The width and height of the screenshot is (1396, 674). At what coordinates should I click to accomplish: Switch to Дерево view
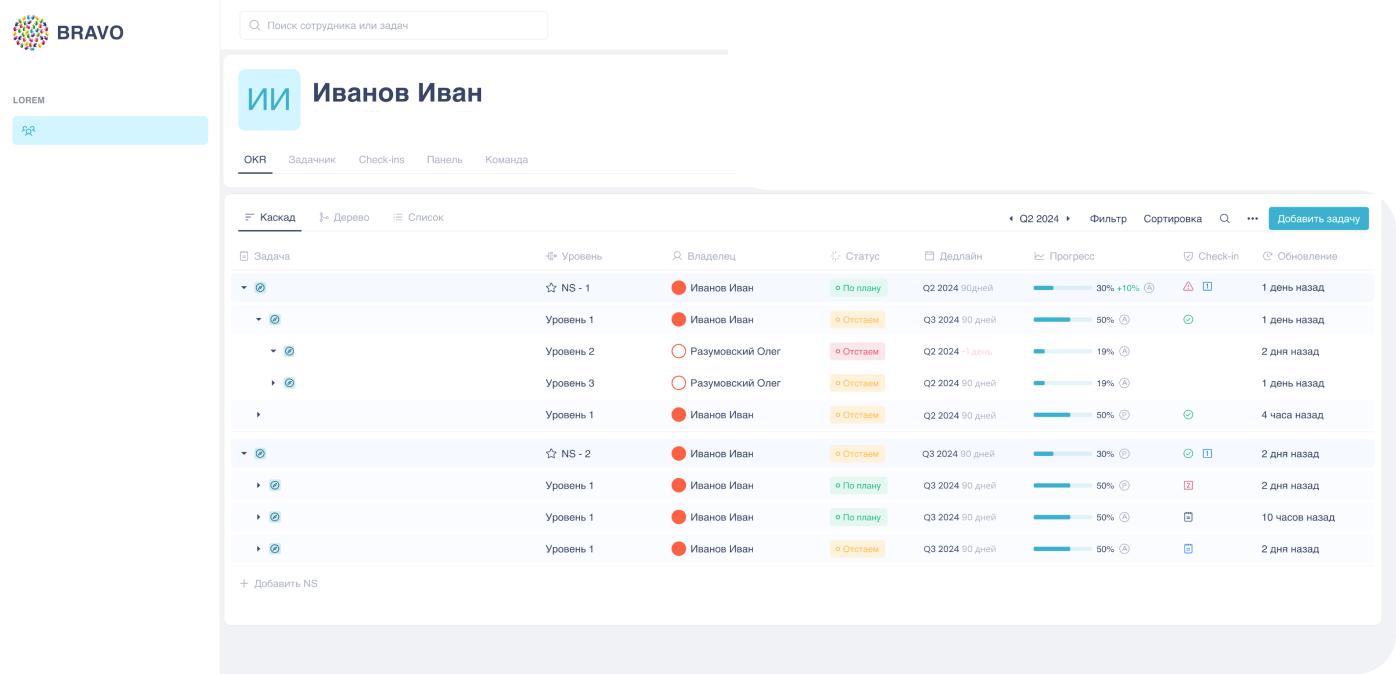344,217
